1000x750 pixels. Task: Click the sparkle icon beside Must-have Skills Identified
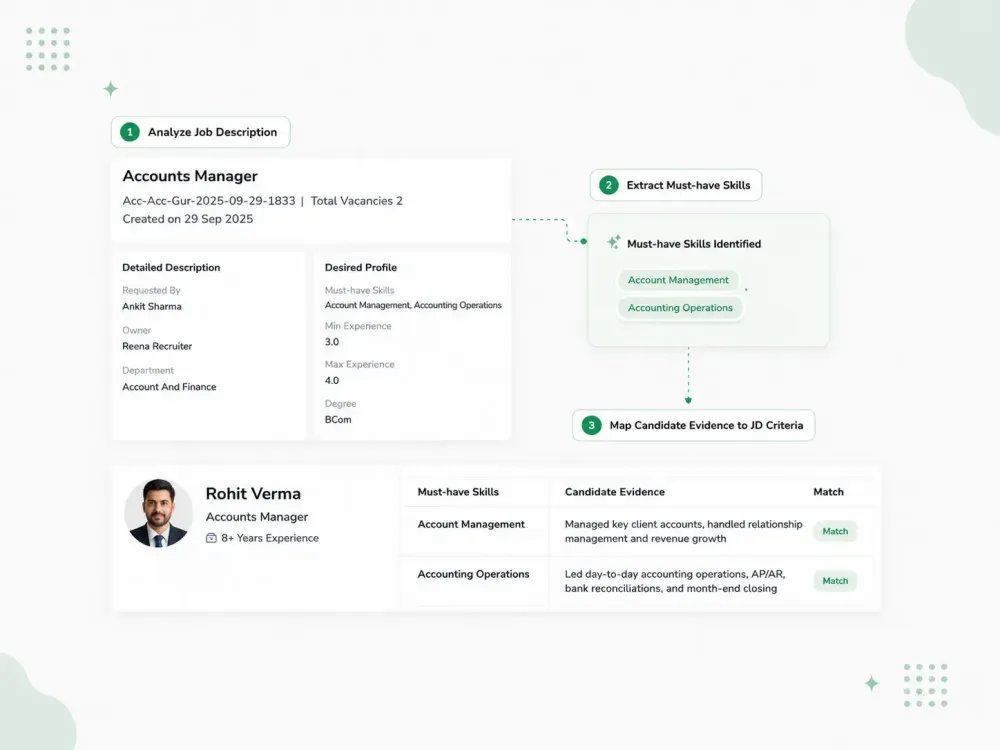click(x=614, y=242)
